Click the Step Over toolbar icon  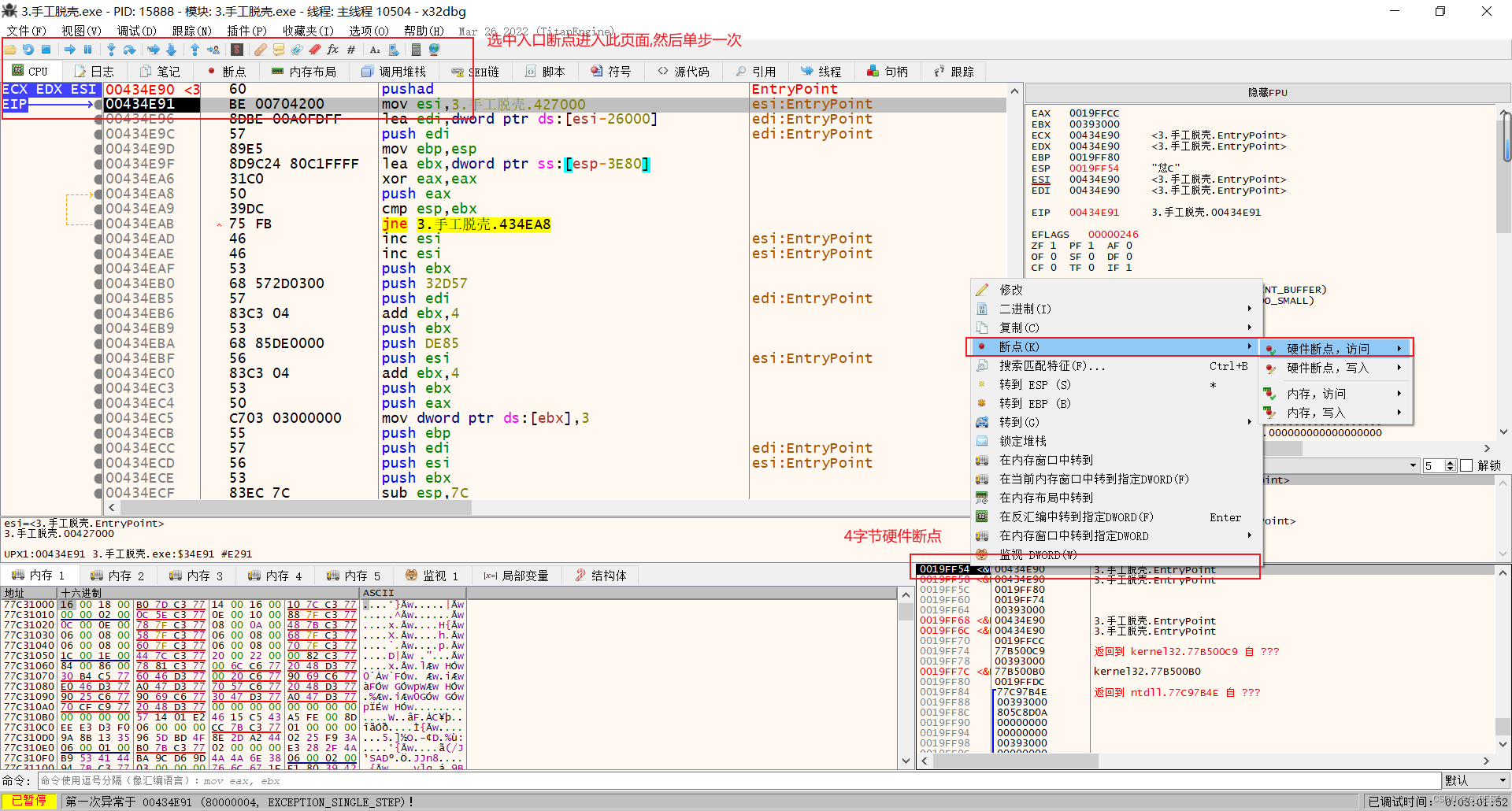pos(129,50)
